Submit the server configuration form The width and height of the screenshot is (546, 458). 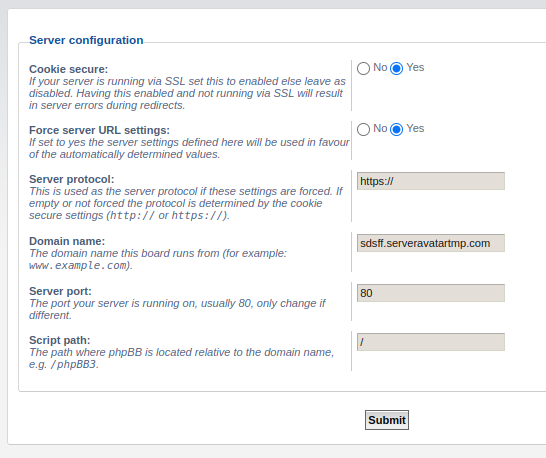[387, 420]
